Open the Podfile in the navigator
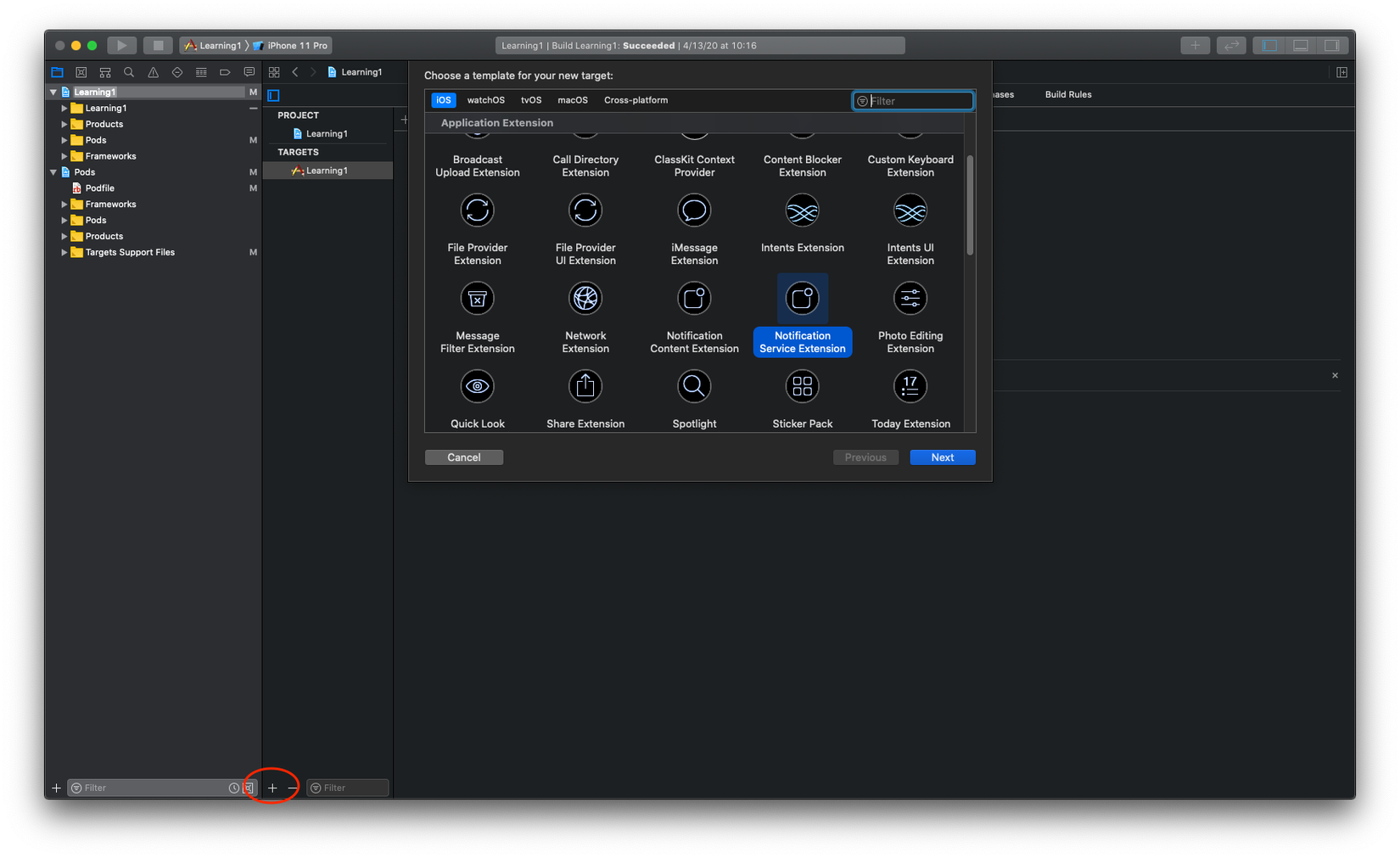This screenshot has height=858, width=1400. tap(100, 188)
